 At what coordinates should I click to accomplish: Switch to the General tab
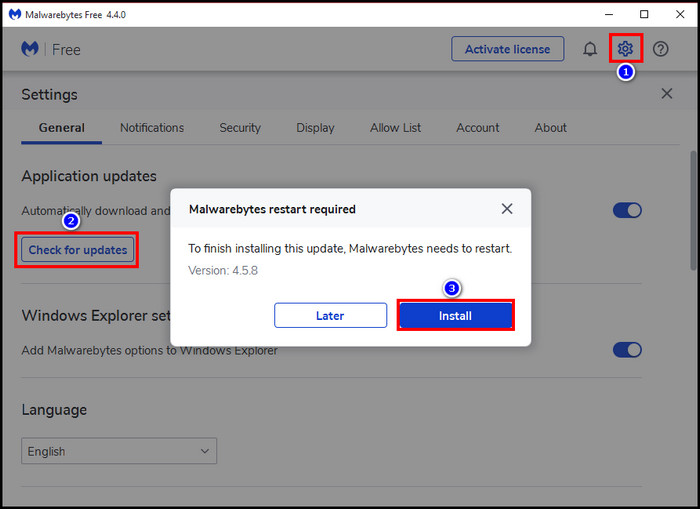click(x=62, y=128)
